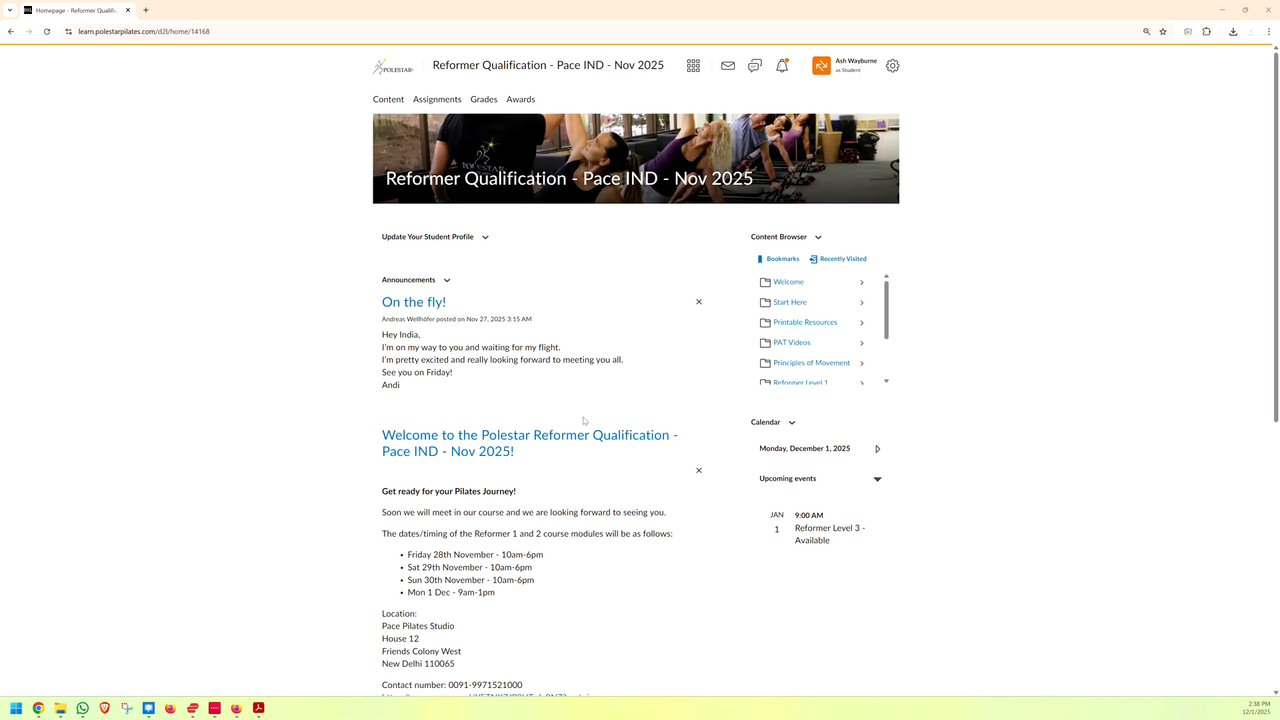
Task: Open WhatsApp from the taskbar
Action: (82, 708)
